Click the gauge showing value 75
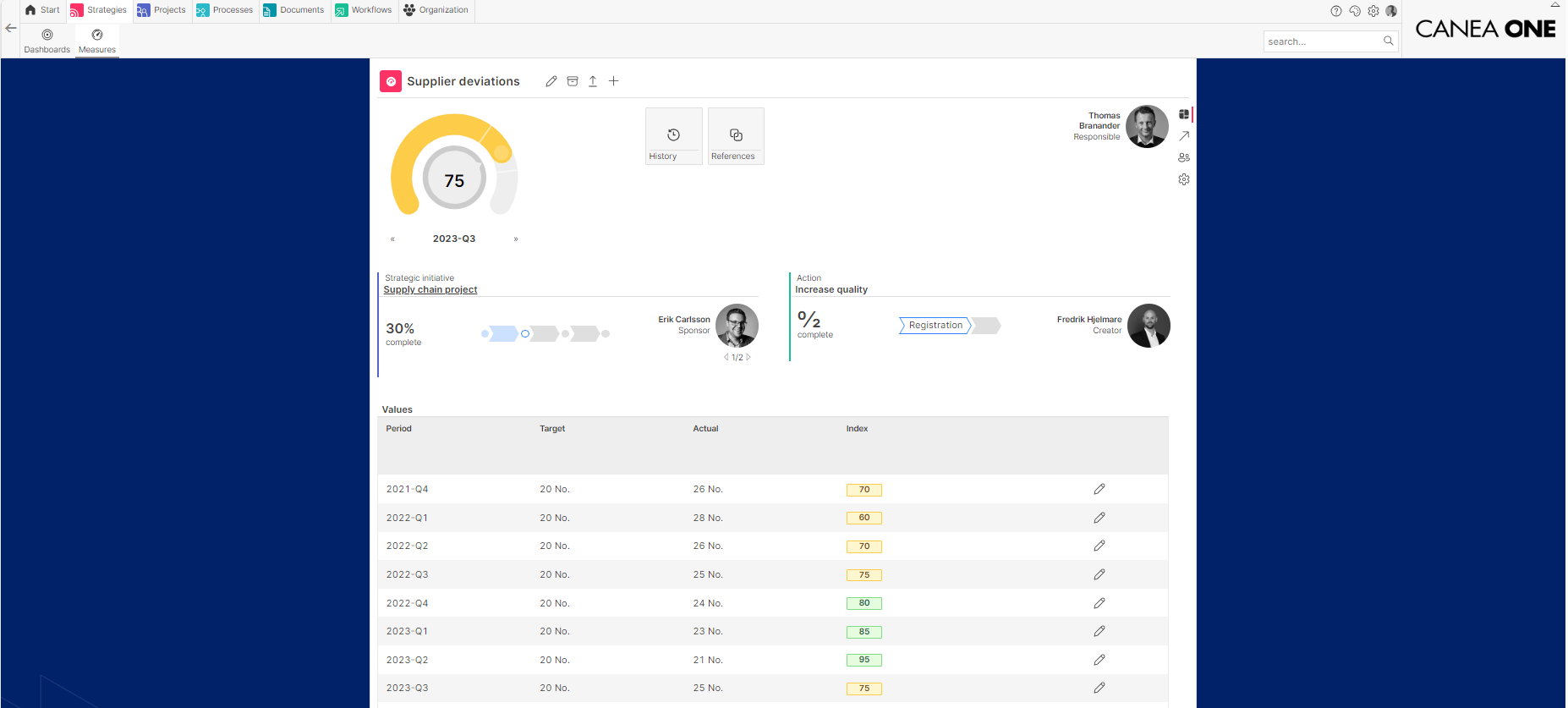The height and width of the screenshot is (708, 1568). [454, 165]
